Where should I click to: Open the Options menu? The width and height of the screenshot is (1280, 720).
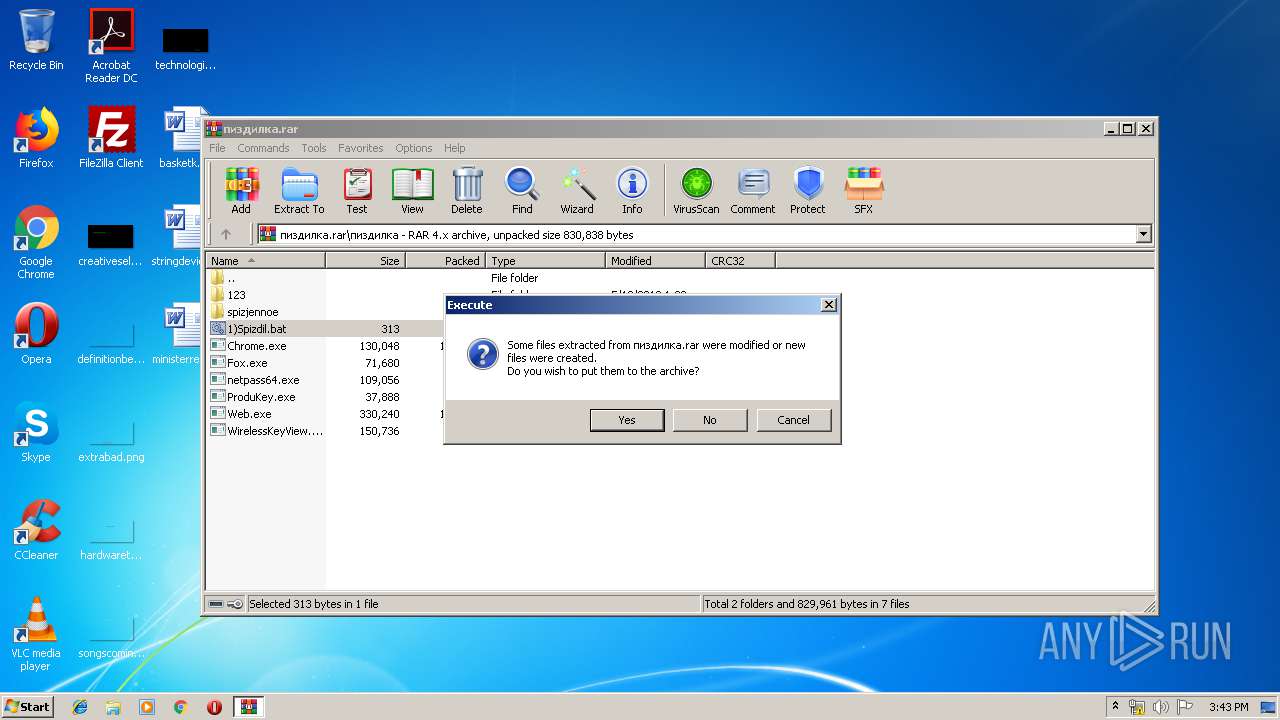click(x=414, y=148)
